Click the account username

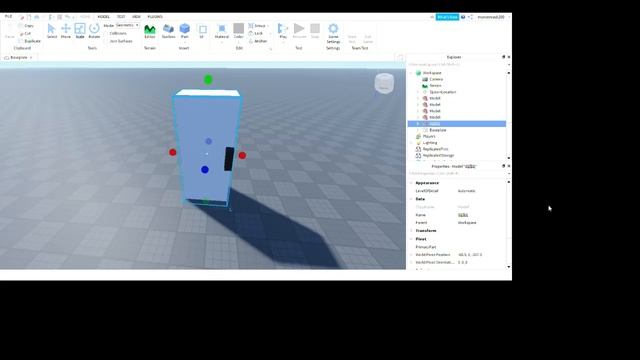point(491,17)
